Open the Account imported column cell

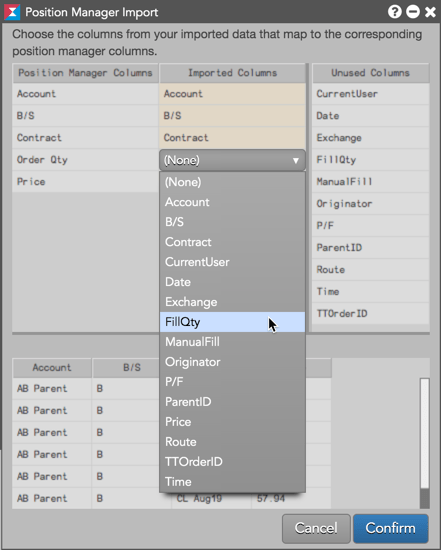click(232, 94)
